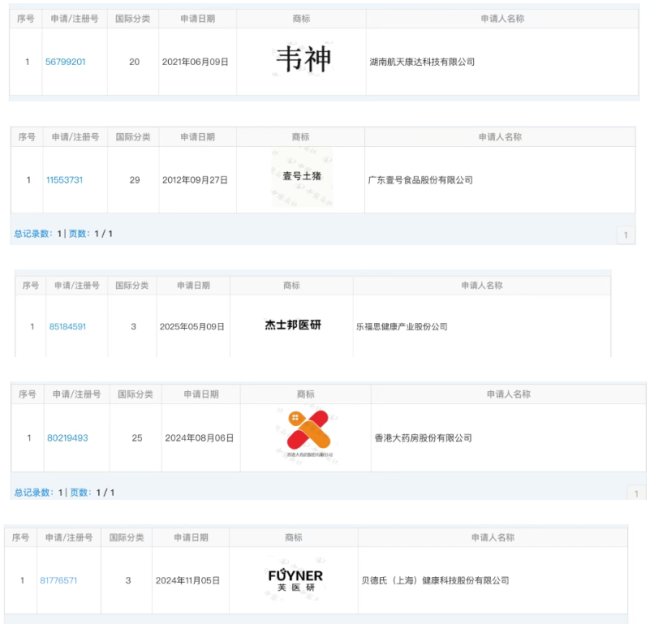The height and width of the screenshot is (633, 650).
Task: Click the 杰士邦医研 trademark image
Action: (x=293, y=325)
